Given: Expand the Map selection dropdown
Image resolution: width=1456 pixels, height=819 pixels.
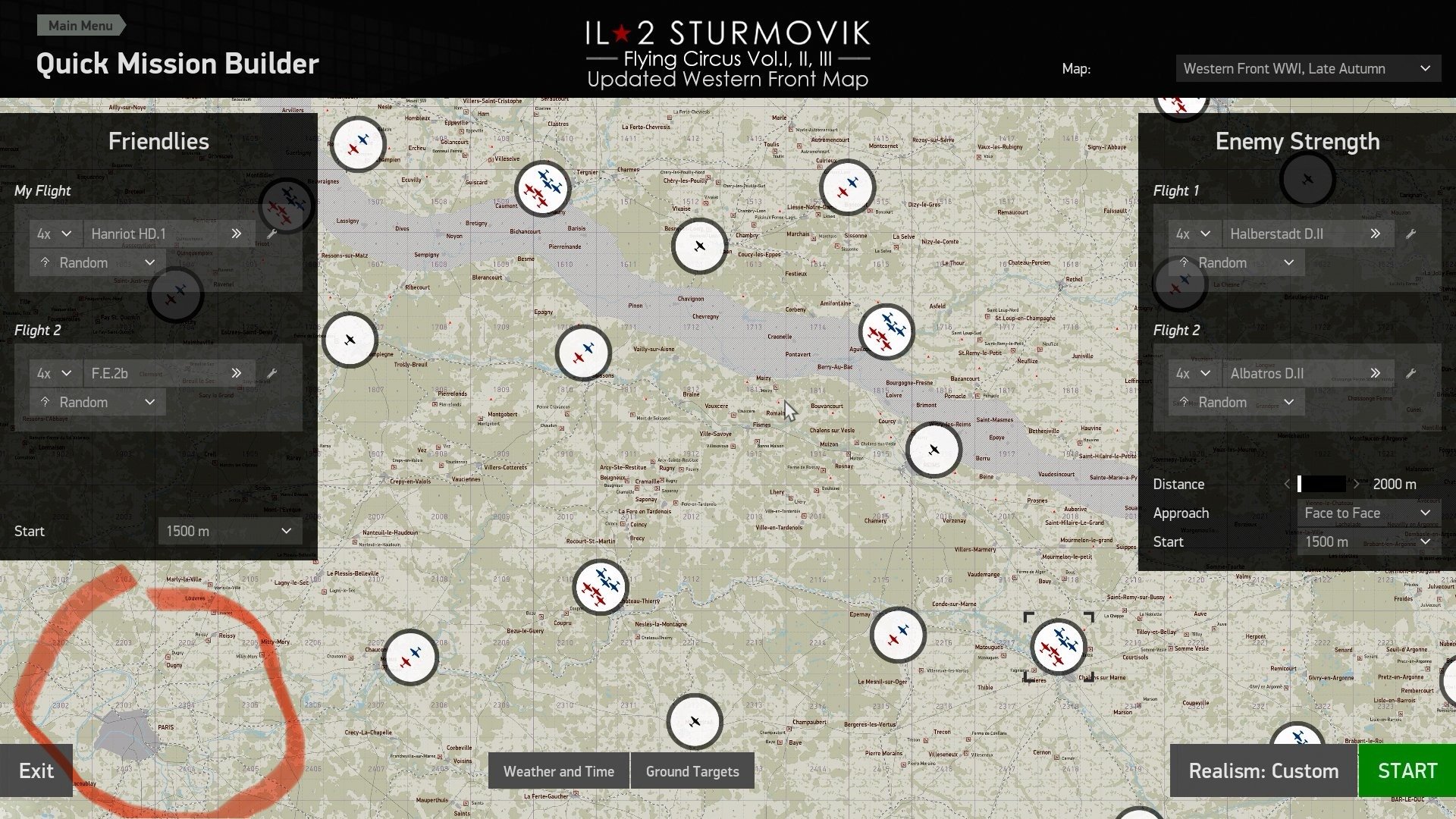Looking at the screenshot, I should coord(1308,68).
